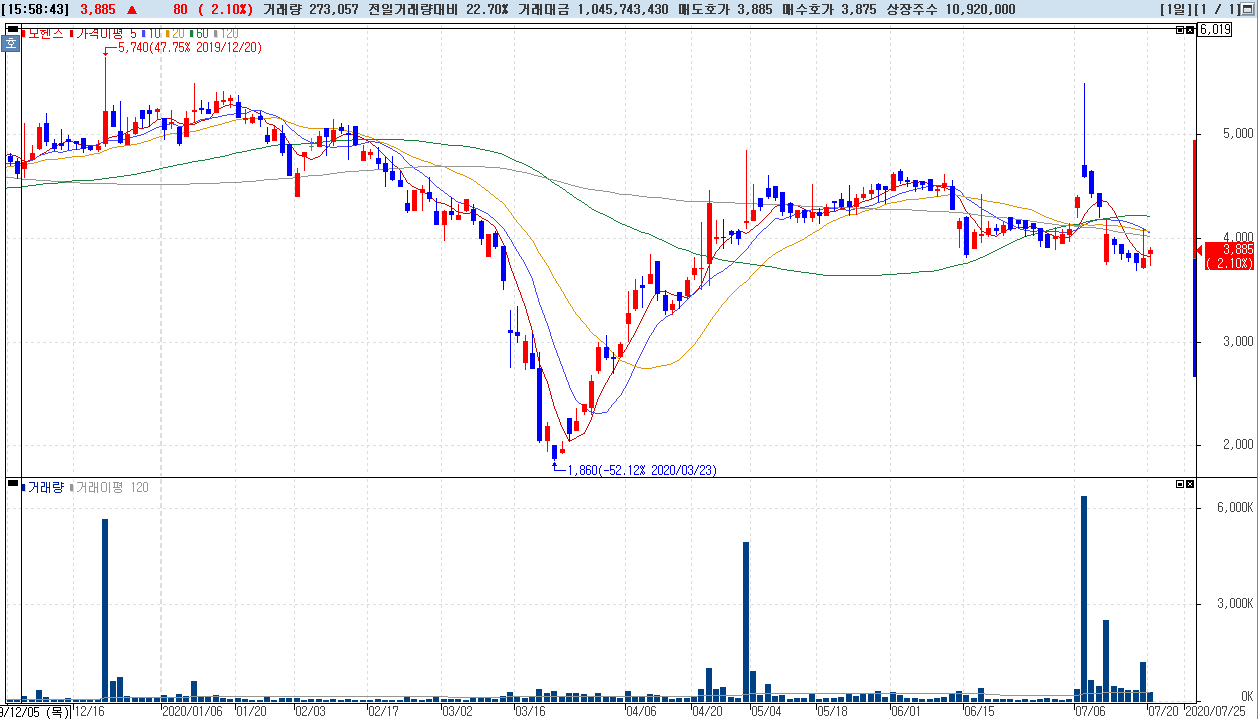Select the 거래이평 120 volume average legend
The width and height of the screenshot is (1259, 719).
(110, 487)
